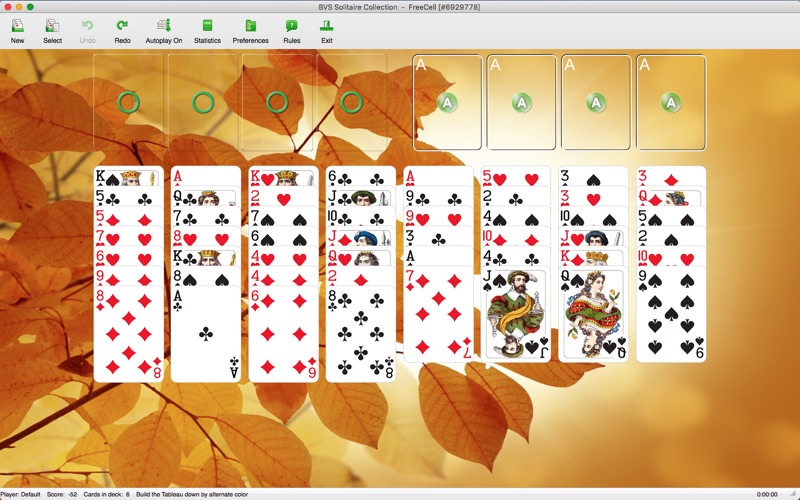800x500 pixels.
Task: Pick the Jack of spades card
Action: point(515,315)
